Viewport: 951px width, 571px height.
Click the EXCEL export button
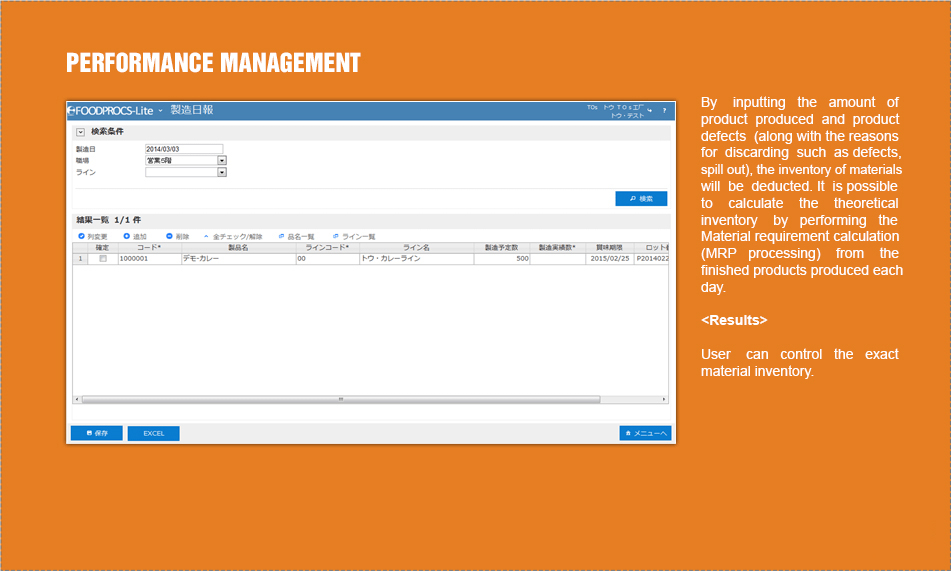153,433
